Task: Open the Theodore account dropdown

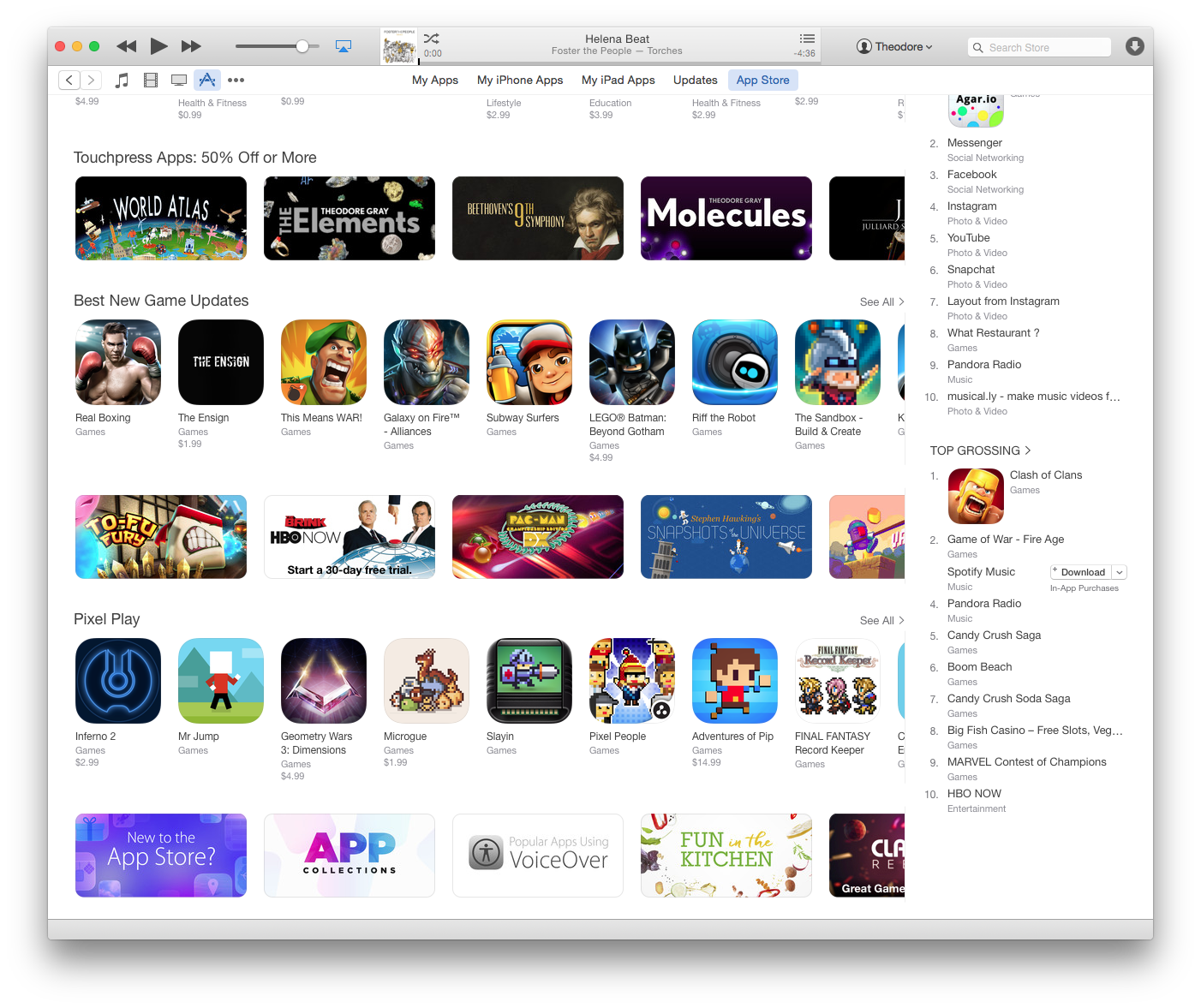Action: pyautogui.click(x=894, y=47)
